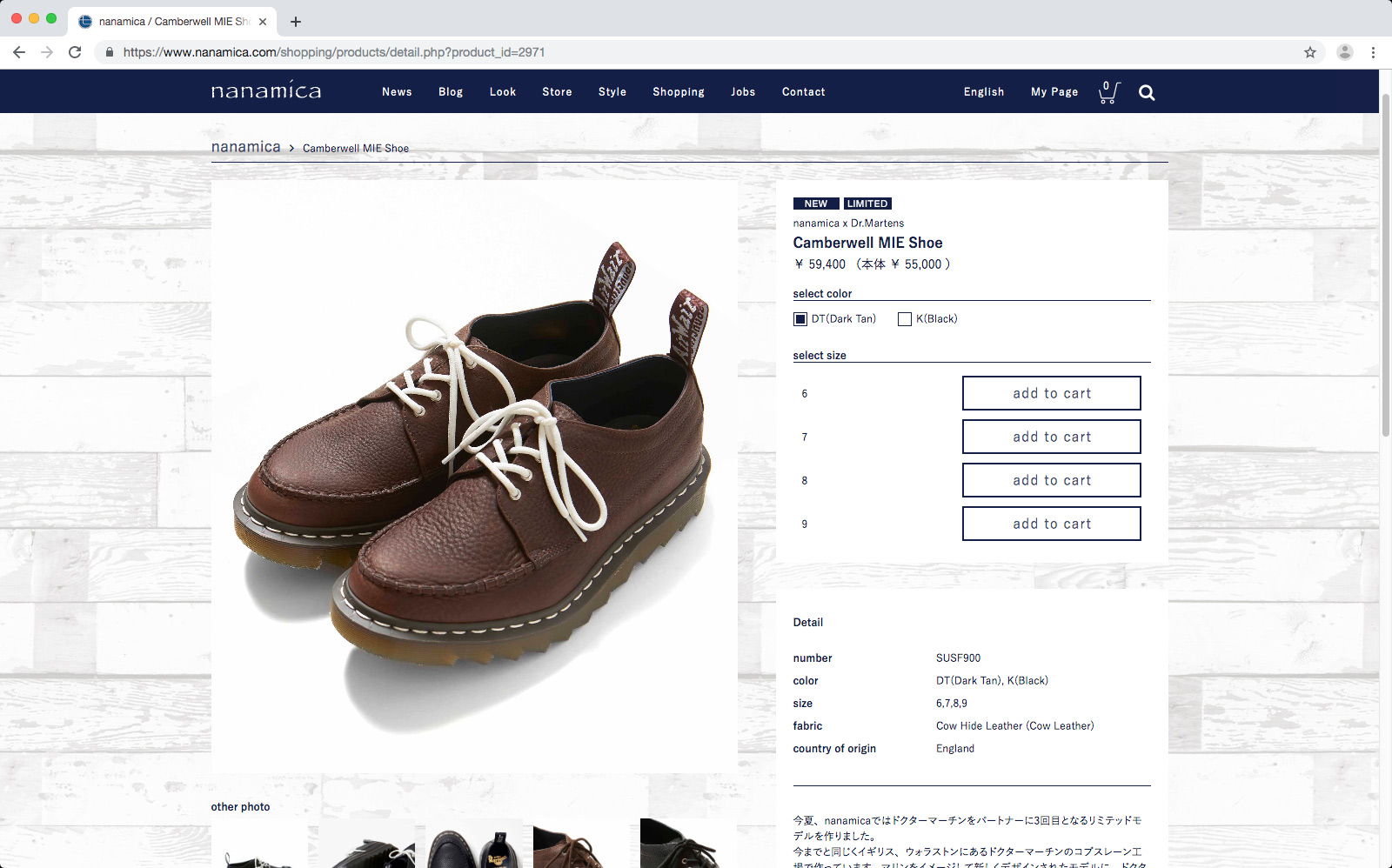Screen dimensions: 1392x868
Task: Click the nanamica breadcrumb link
Action: coord(246,147)
